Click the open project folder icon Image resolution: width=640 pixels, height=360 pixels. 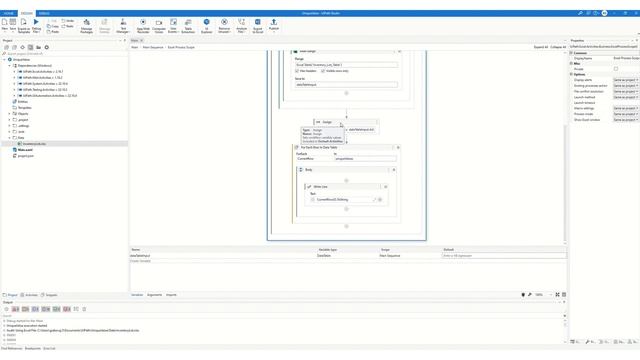[x=38, y=47]
